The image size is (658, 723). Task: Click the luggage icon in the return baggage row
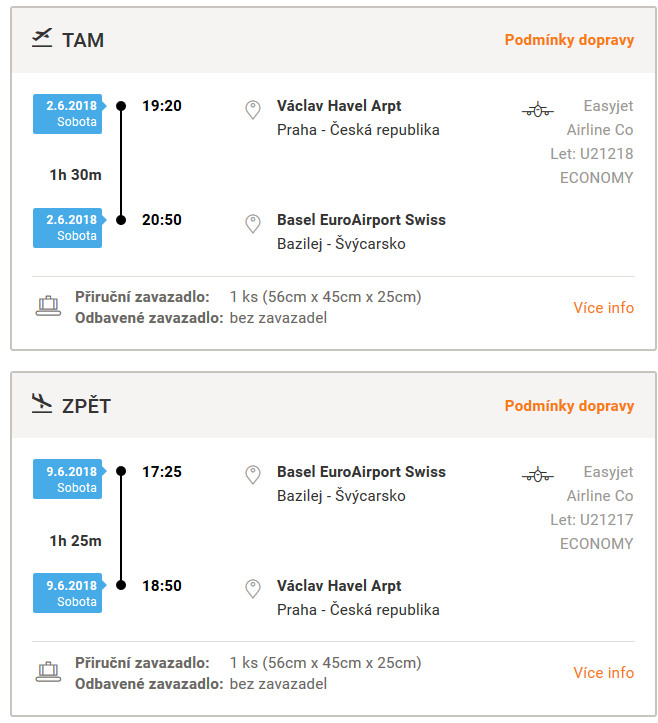pyautogui.click(x=48, y=672)
